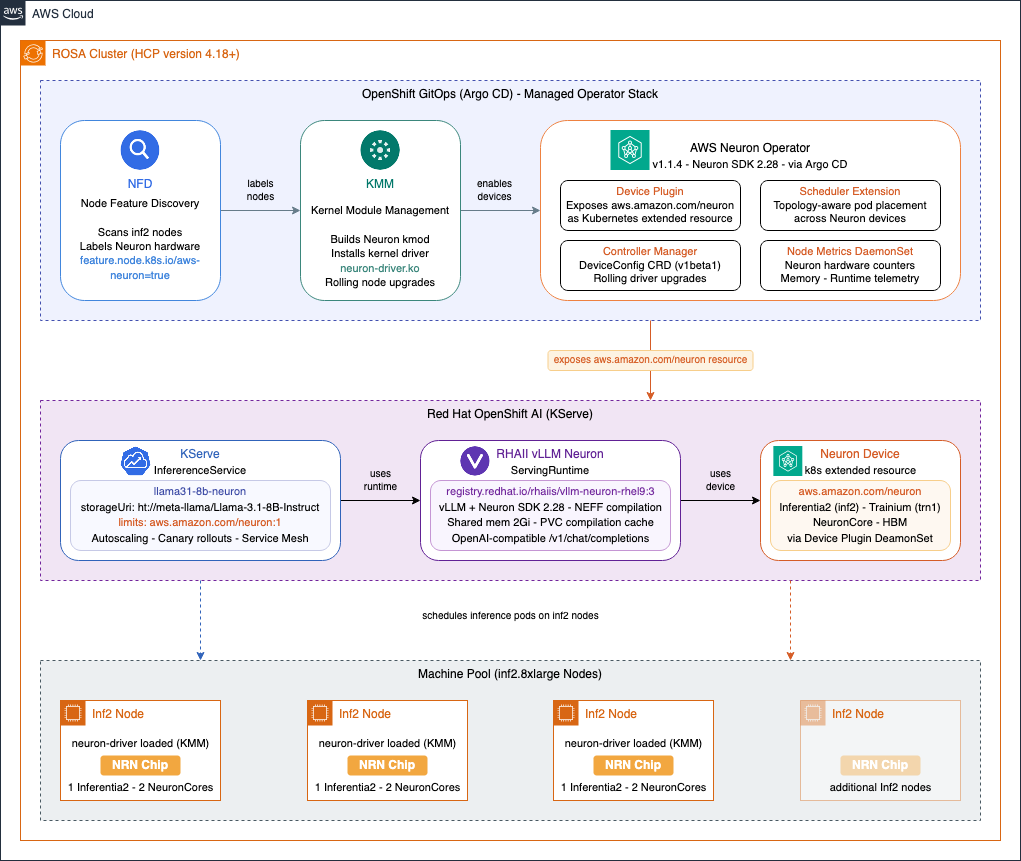This screenshot has height=861, width=1021.
Task: Click 'storageUri: ht://meta-llama/Llama-3.1-8B-Instruct' line
Action: tap(199, 507)
